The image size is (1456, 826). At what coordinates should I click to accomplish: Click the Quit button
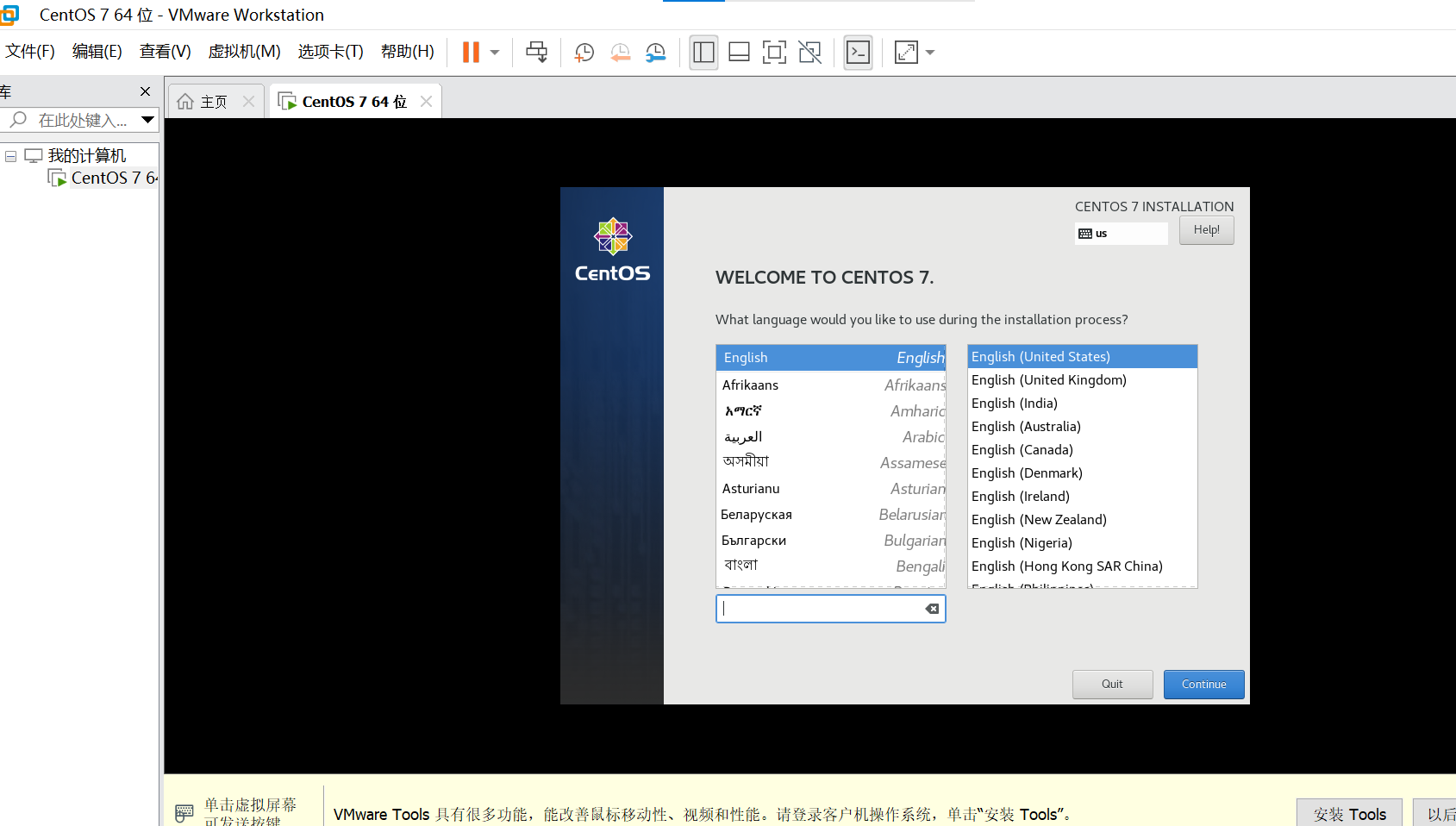click(1113, 685)
